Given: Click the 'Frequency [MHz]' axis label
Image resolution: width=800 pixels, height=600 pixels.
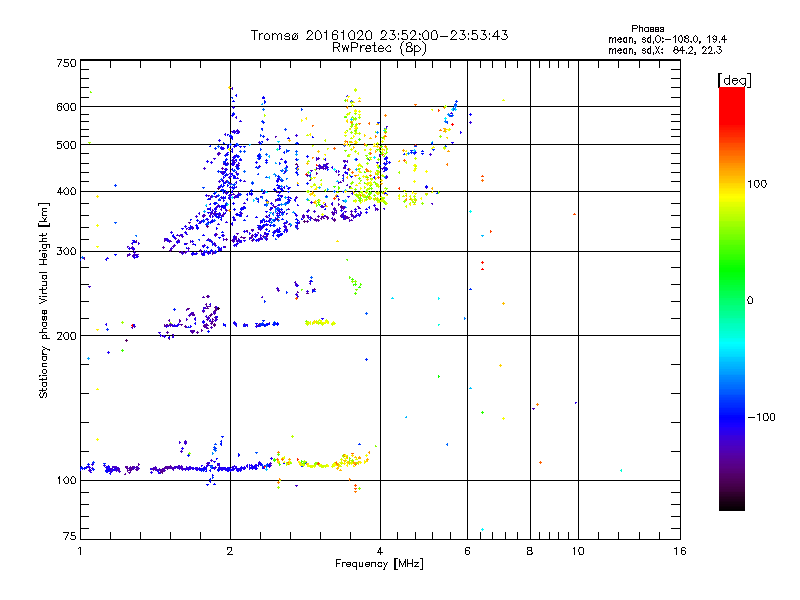Looking at the screenshot, I should point(379,564).
